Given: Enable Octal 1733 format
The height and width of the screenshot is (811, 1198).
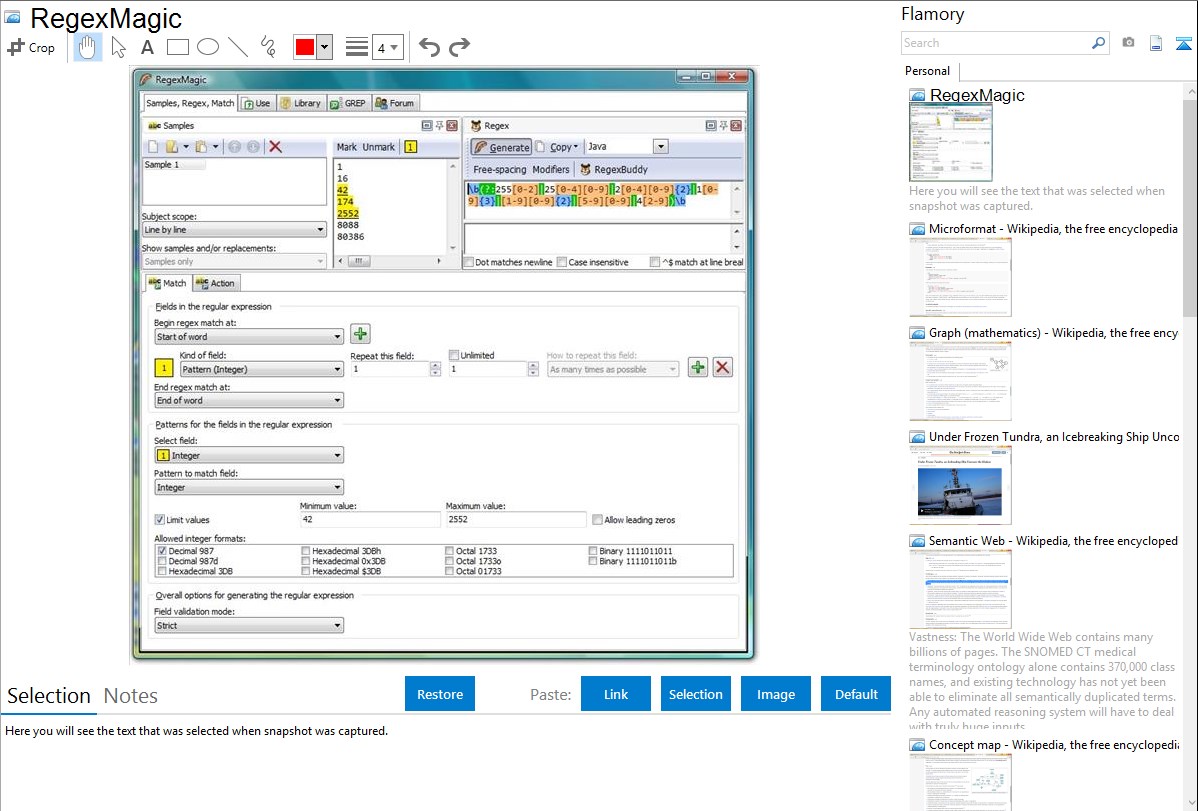Looking at the screenshot, I should [449, 550].
